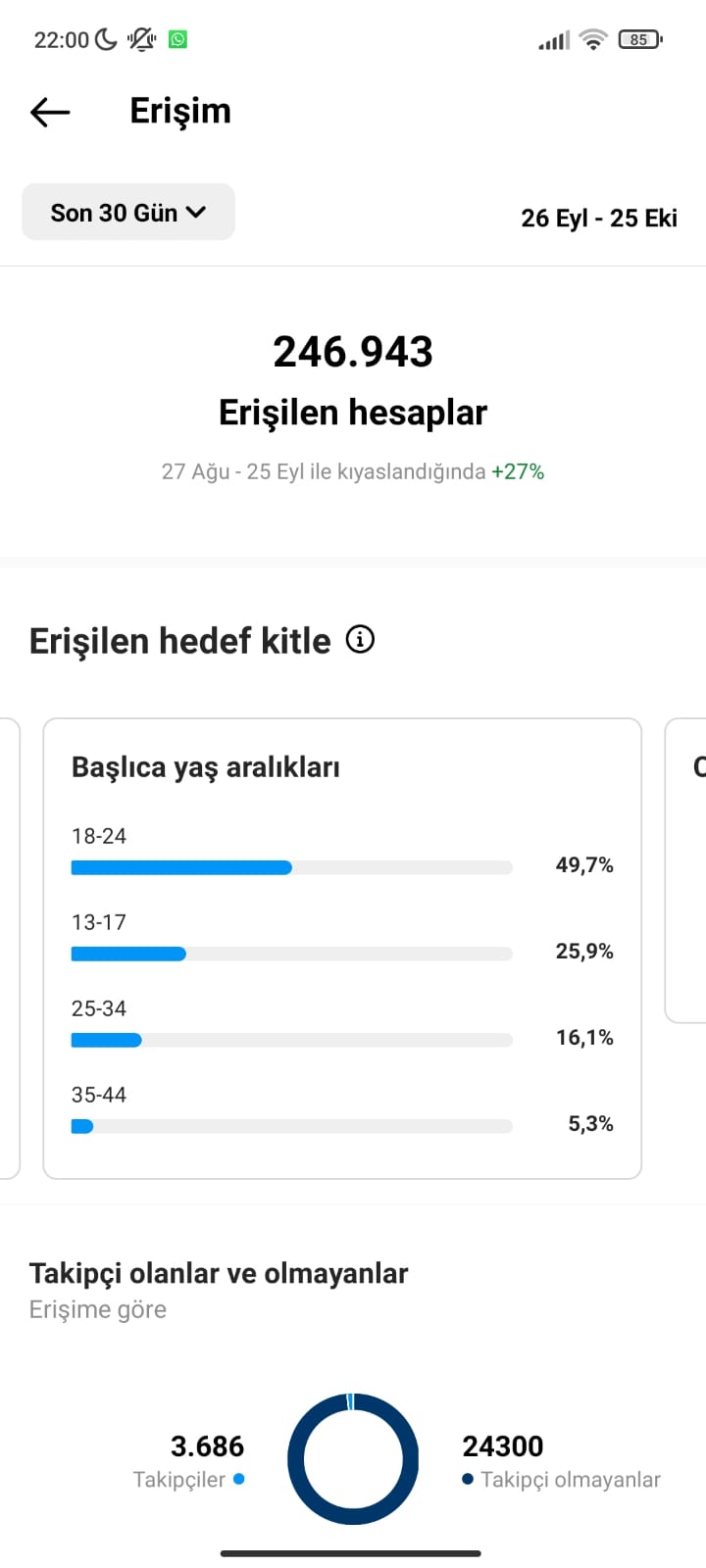Tap the back arrow icon
706x1568 pixels.
pos(50,112)
